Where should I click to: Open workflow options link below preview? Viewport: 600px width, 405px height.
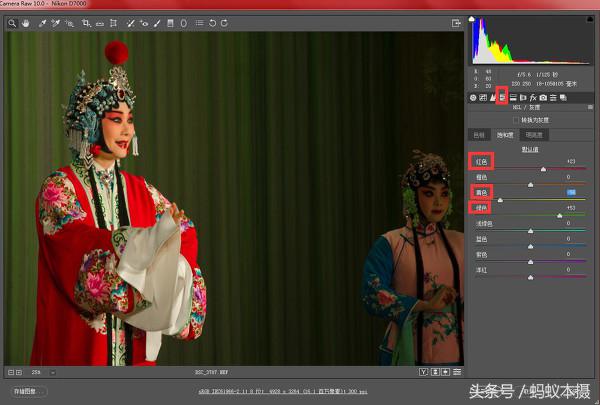pos(283,391)
